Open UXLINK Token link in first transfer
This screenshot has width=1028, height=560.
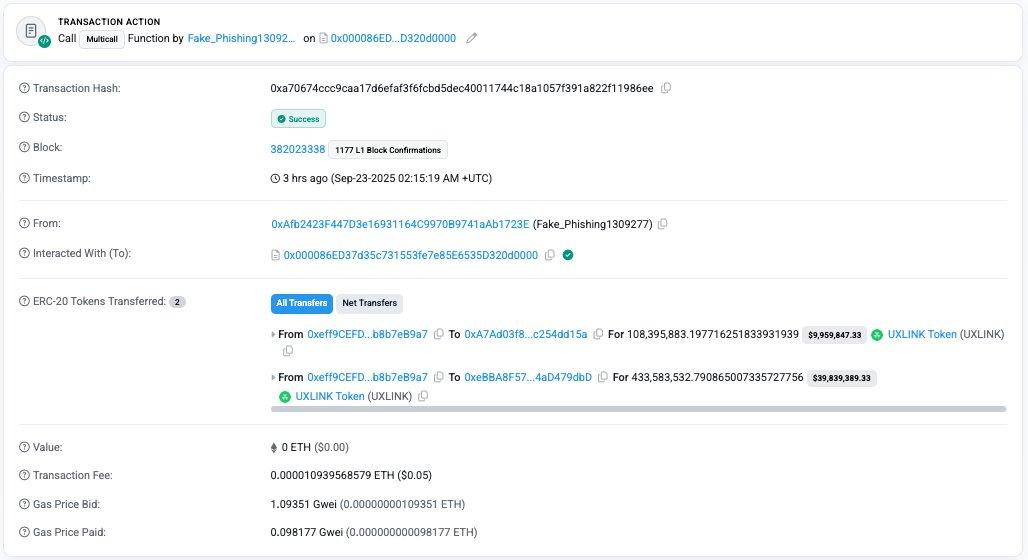(x=922, y=334)
